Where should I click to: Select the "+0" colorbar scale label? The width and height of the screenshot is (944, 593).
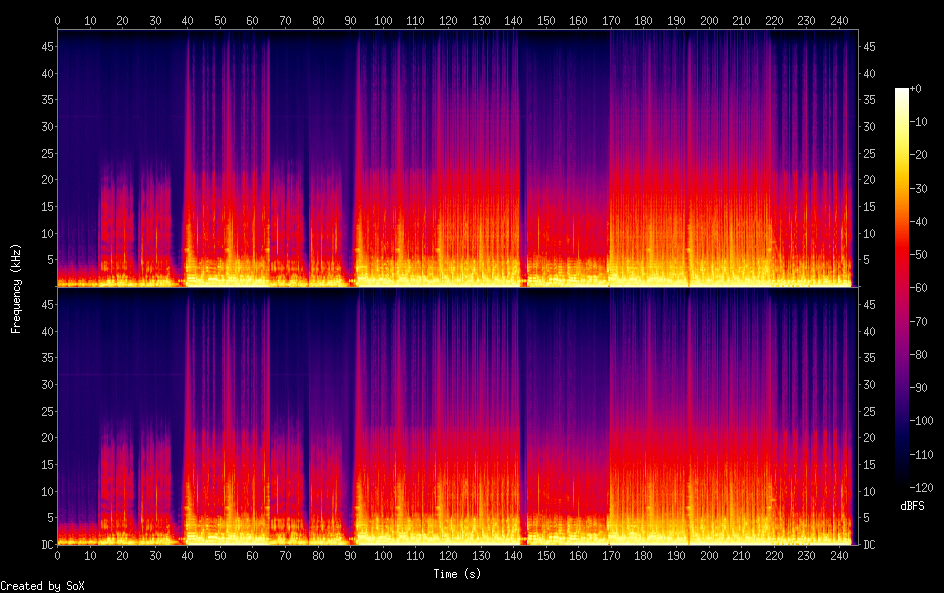point(915,88)
